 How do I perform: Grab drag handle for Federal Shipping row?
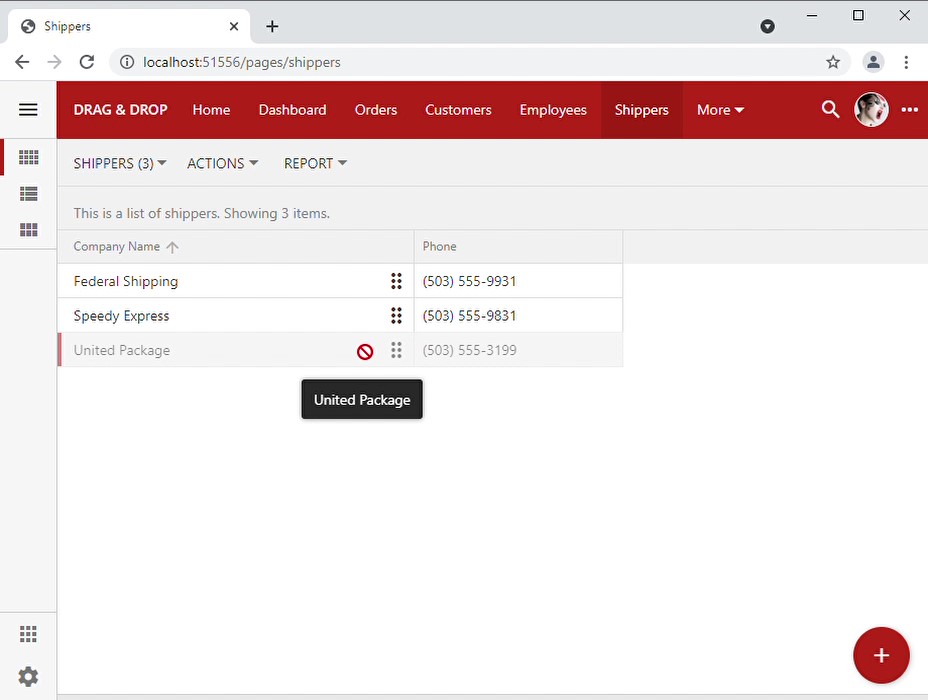[x=396, y=282]
